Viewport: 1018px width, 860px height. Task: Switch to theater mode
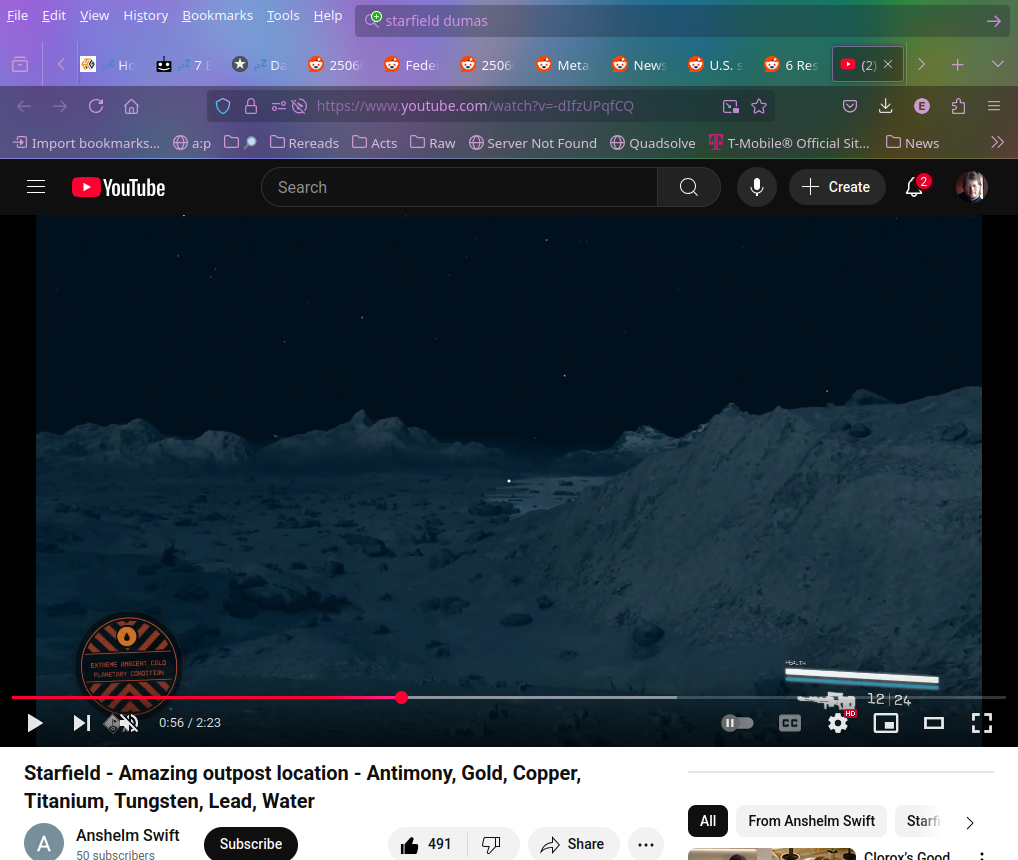pos(934,723)
